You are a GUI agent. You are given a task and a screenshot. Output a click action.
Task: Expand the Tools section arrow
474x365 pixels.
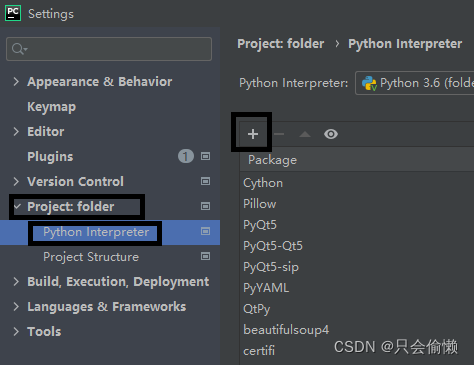click(x=16, y=332)
